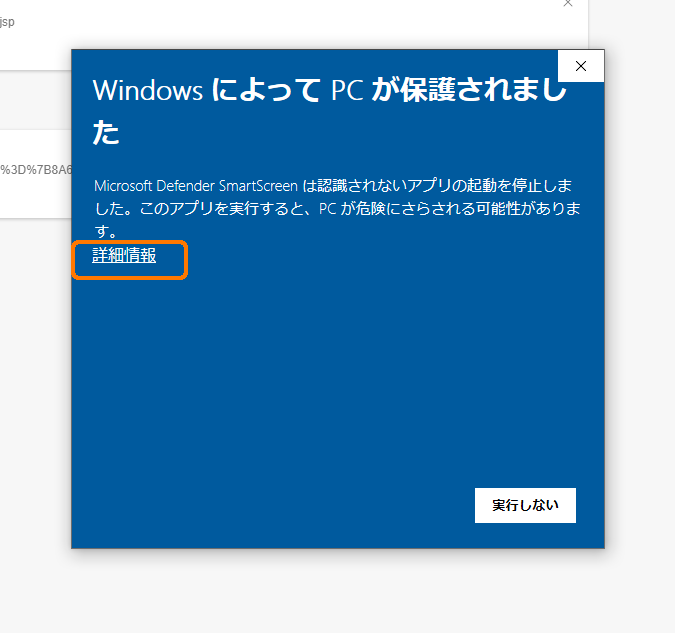Image resolution: width=675 pixels, height=633 pixels.
Task: Close the background download panel
Action: tap(568, 3)
